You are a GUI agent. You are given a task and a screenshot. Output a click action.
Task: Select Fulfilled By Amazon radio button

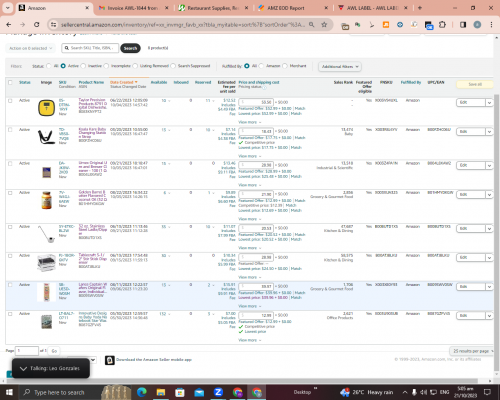261,66
